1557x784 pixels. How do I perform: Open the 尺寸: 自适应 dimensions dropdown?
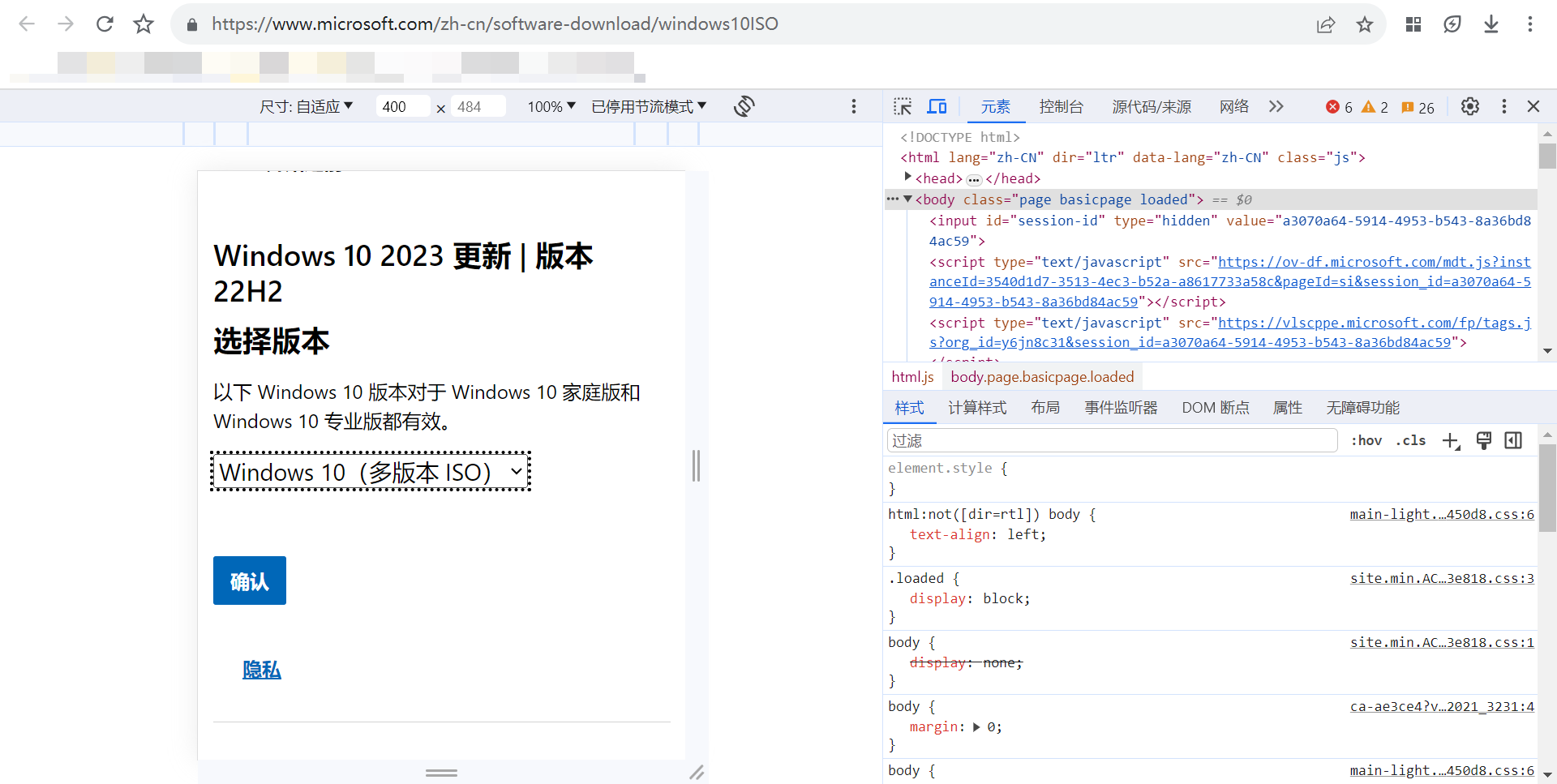(x=307, y=106)
